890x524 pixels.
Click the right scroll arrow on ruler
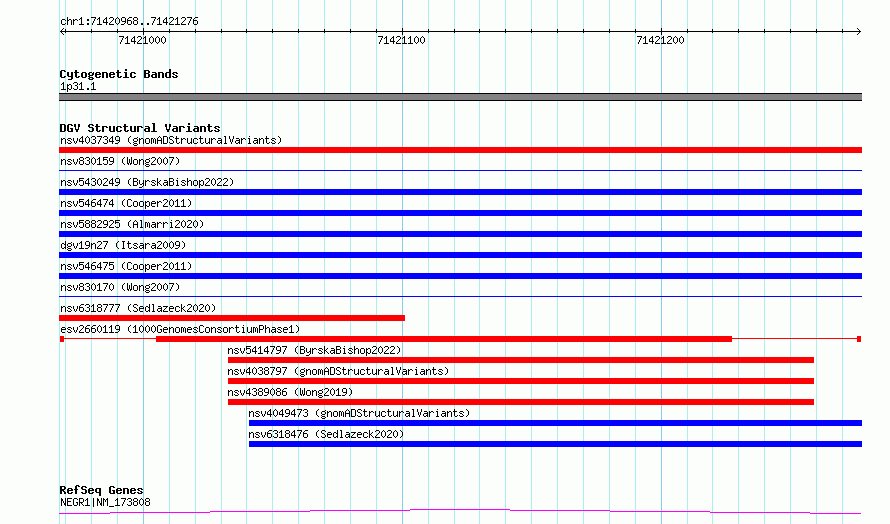[x=858, y=31]
